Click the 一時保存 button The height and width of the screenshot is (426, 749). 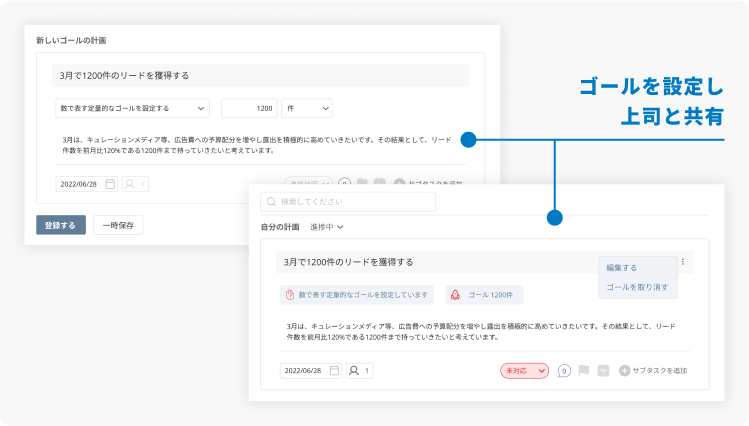click(x=118, y=225)
